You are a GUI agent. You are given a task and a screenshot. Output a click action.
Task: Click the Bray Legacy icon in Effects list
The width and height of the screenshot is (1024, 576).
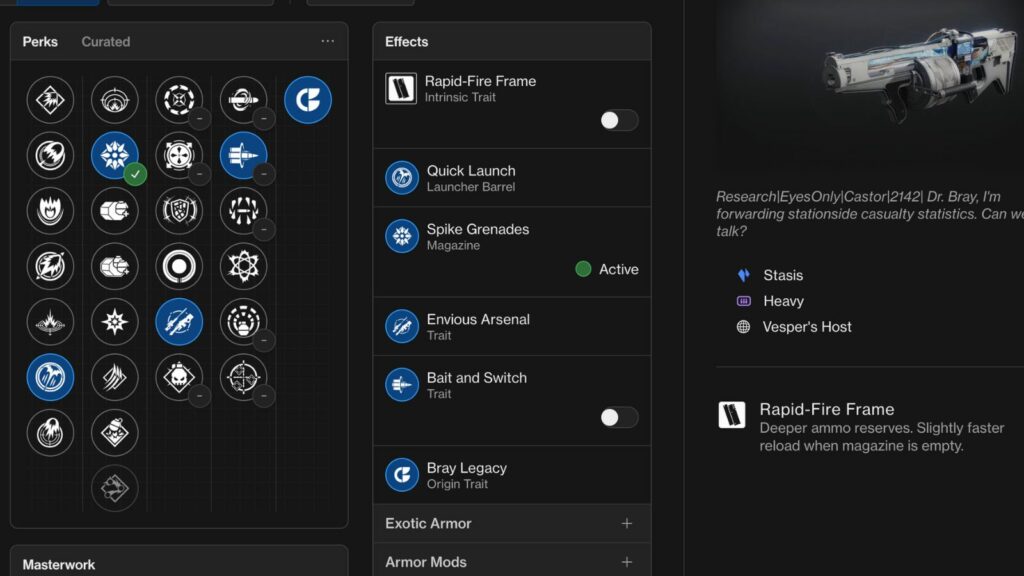[402, 475]
